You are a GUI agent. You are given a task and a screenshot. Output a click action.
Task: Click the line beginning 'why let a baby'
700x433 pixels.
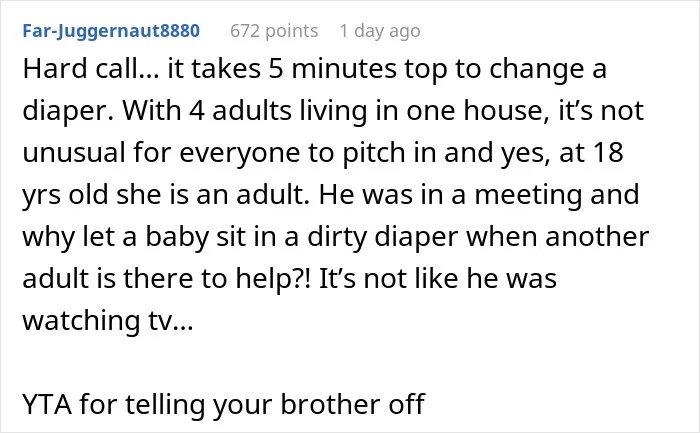[x=336, y=237]
